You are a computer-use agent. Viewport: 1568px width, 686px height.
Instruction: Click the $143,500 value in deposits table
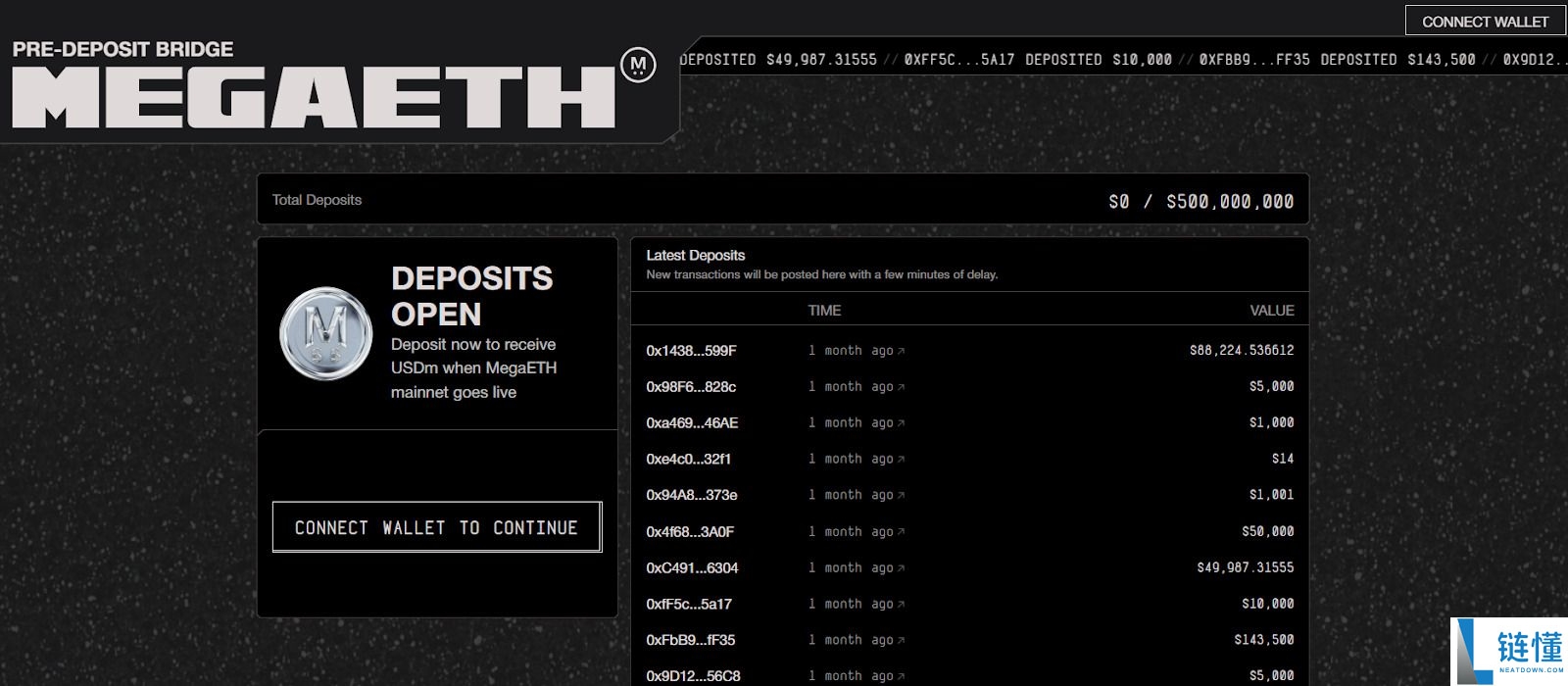1263,640
